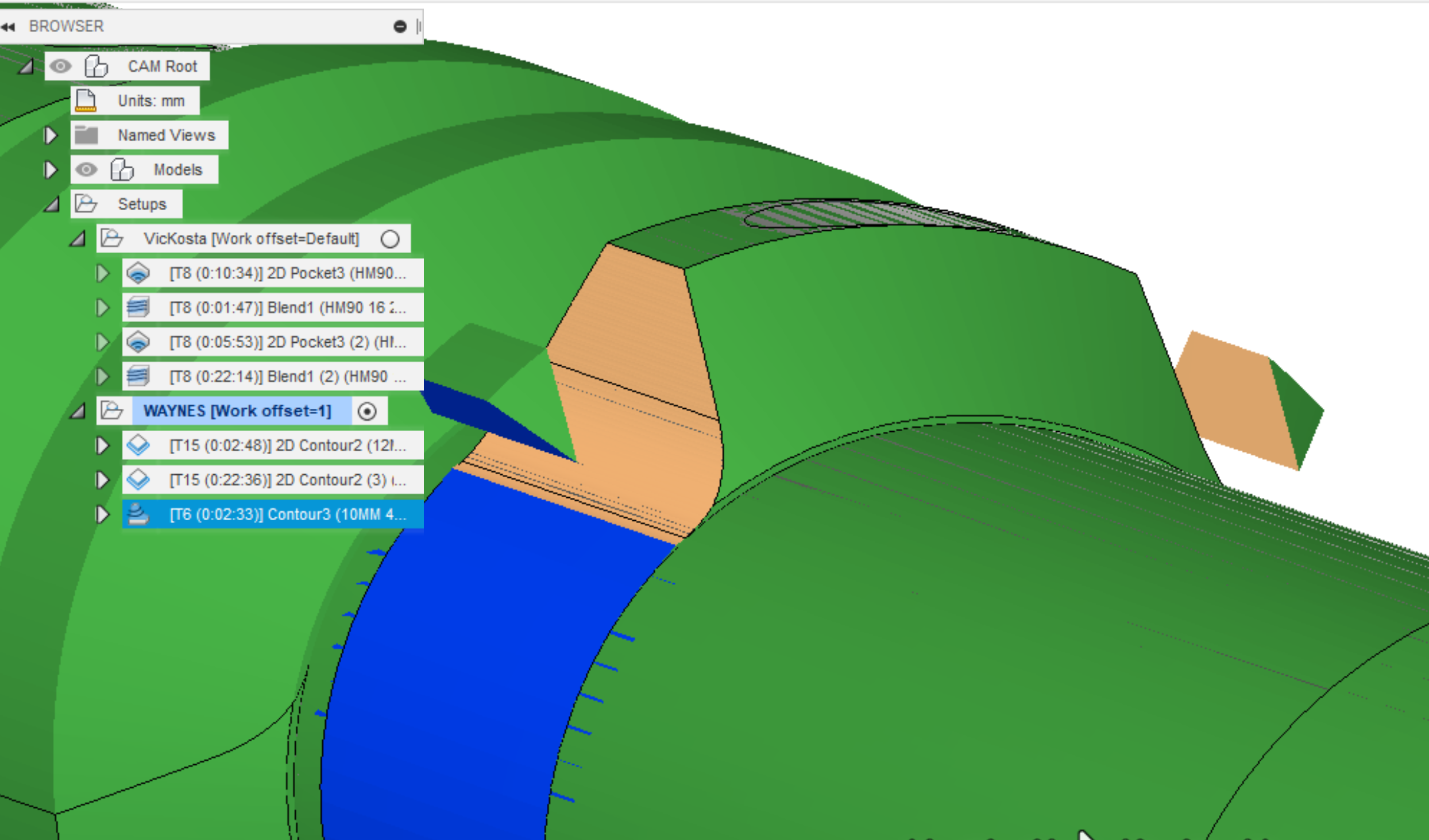Image resolution: width=1429 pixels, height=840 pixels.
Task: Expand the T6 Contour3 operation
Action: coord(103,514)
